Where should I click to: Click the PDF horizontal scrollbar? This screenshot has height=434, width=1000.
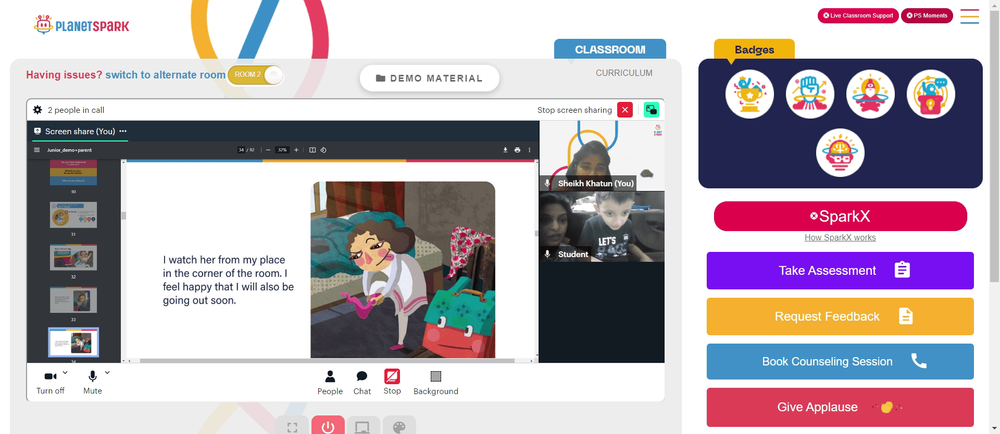(x=327, y=361)
